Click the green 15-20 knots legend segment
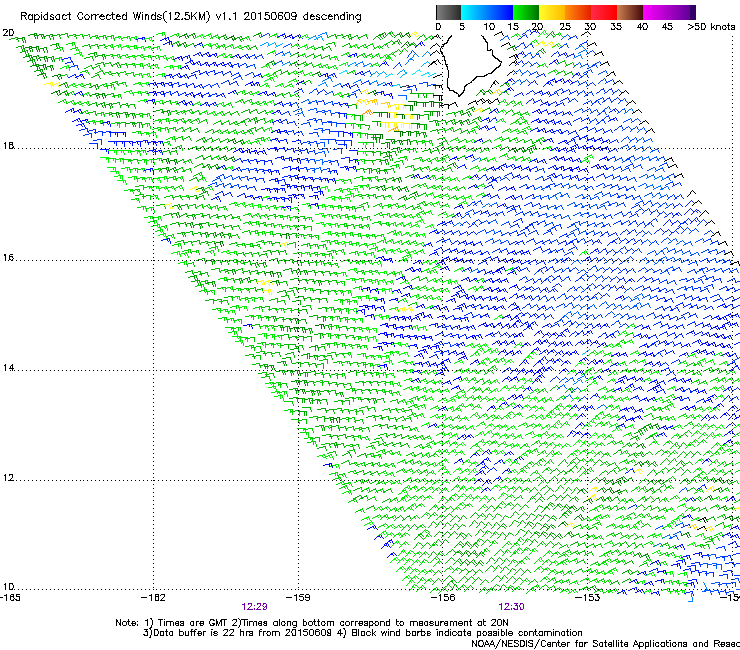The height and width of the screenshot is (650, 740). point(526,12)
